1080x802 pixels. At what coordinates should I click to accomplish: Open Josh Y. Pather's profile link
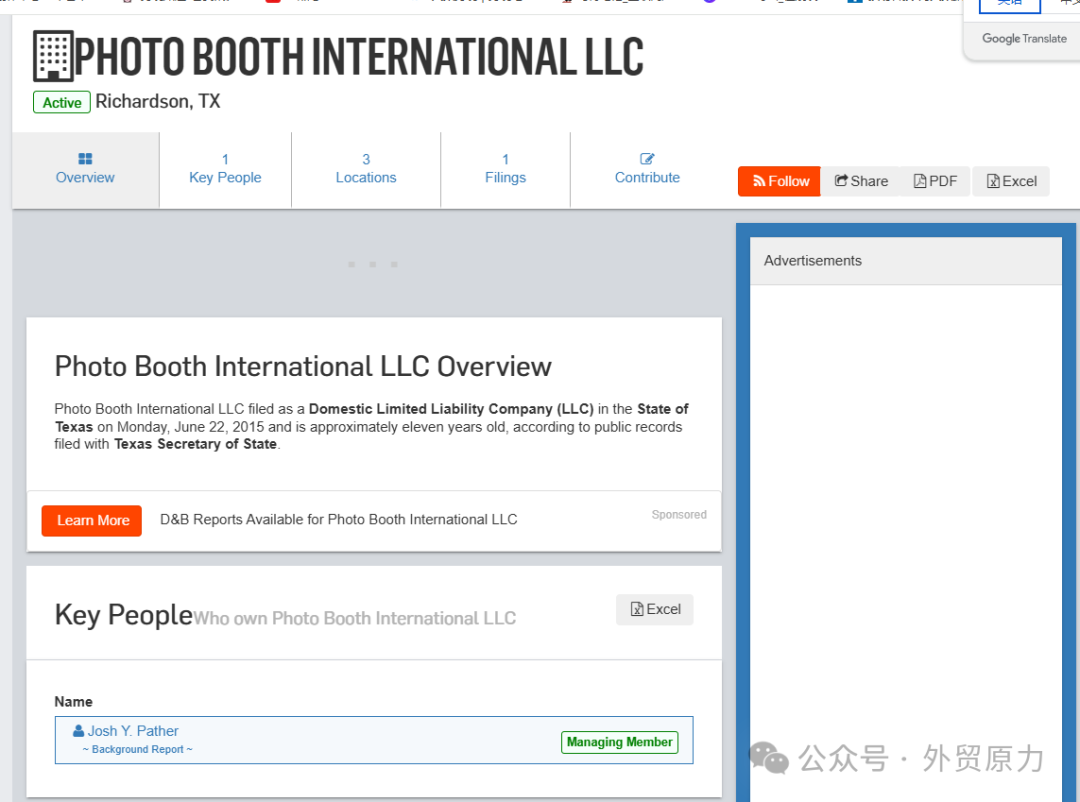coord(133,731)
